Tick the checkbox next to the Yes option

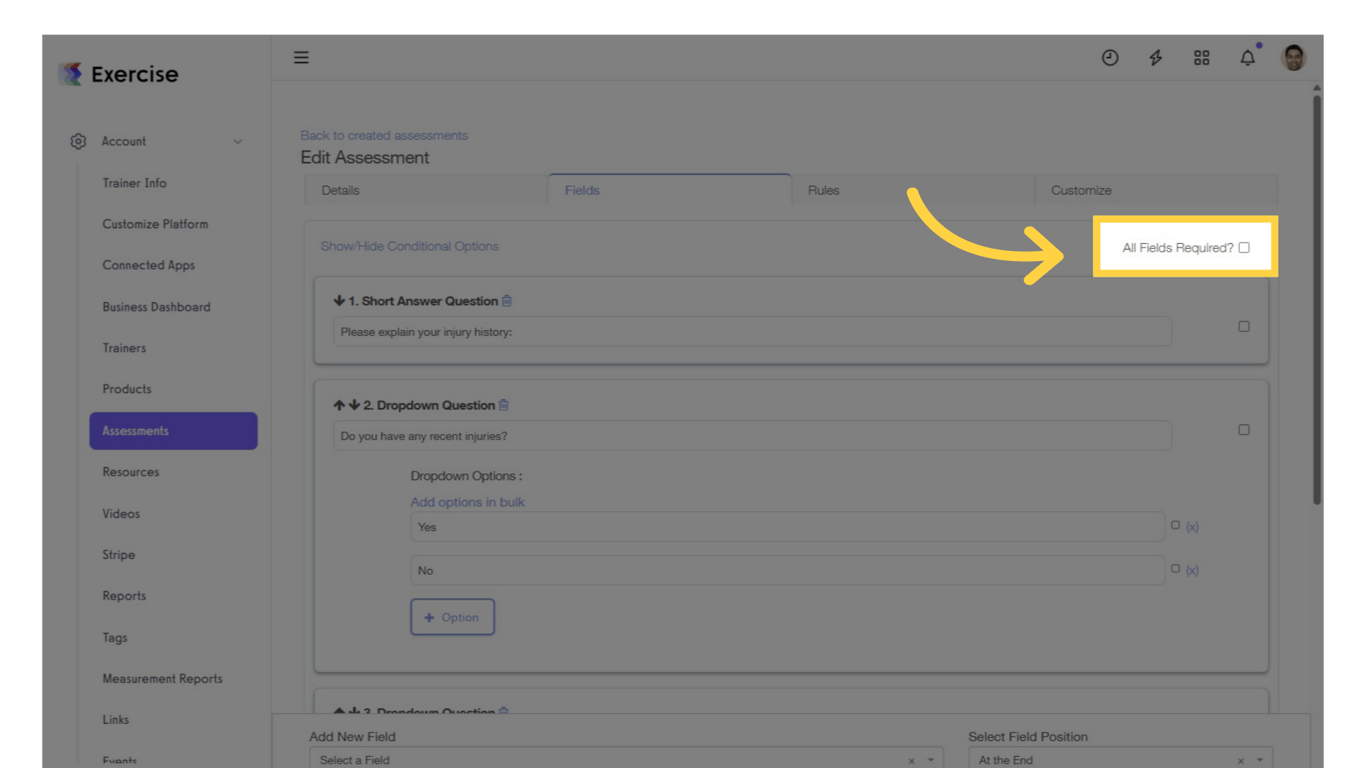coord(1175,524)
